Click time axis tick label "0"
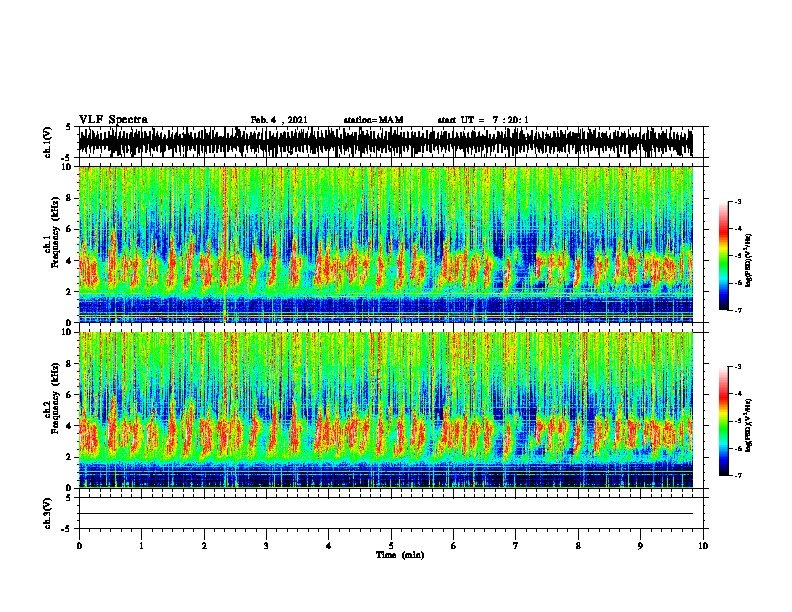Viewport: 792px width, 612px height. click(79, 546)
